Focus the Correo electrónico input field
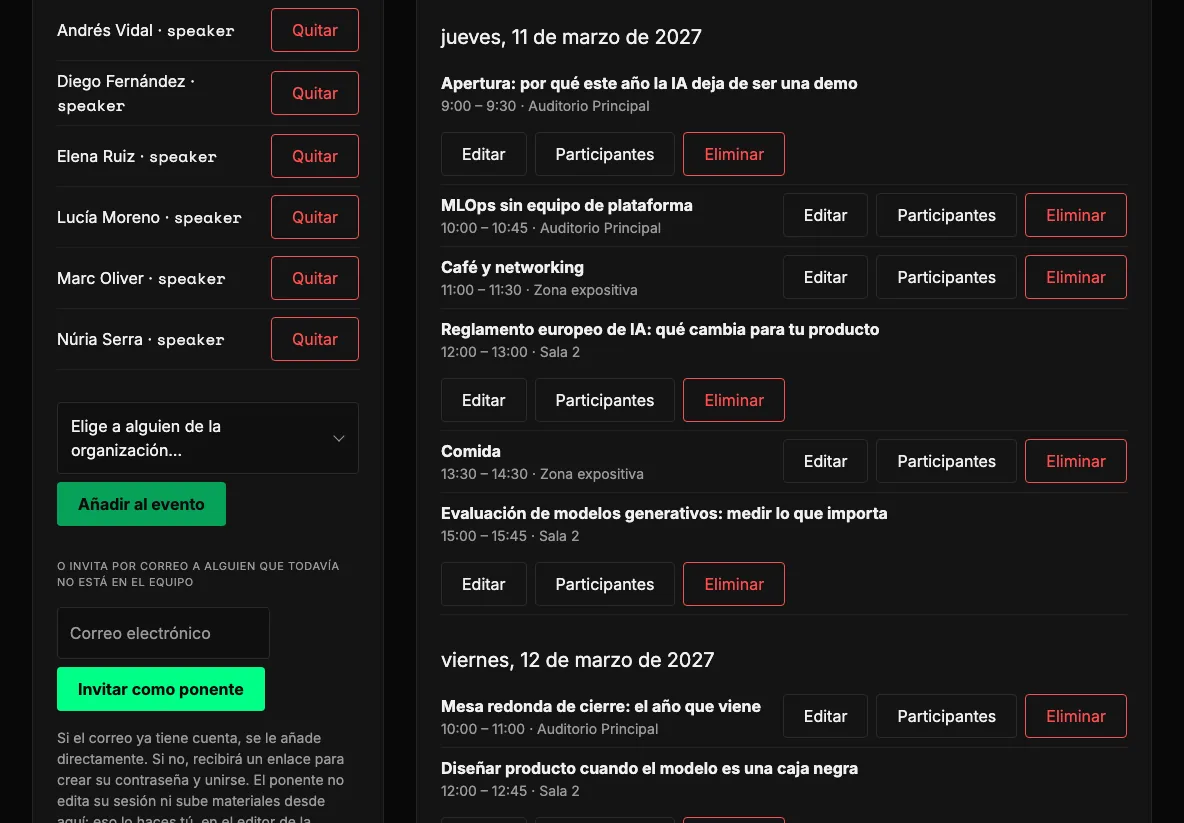This screenshot has width=1184, height=823. [163, 633]
